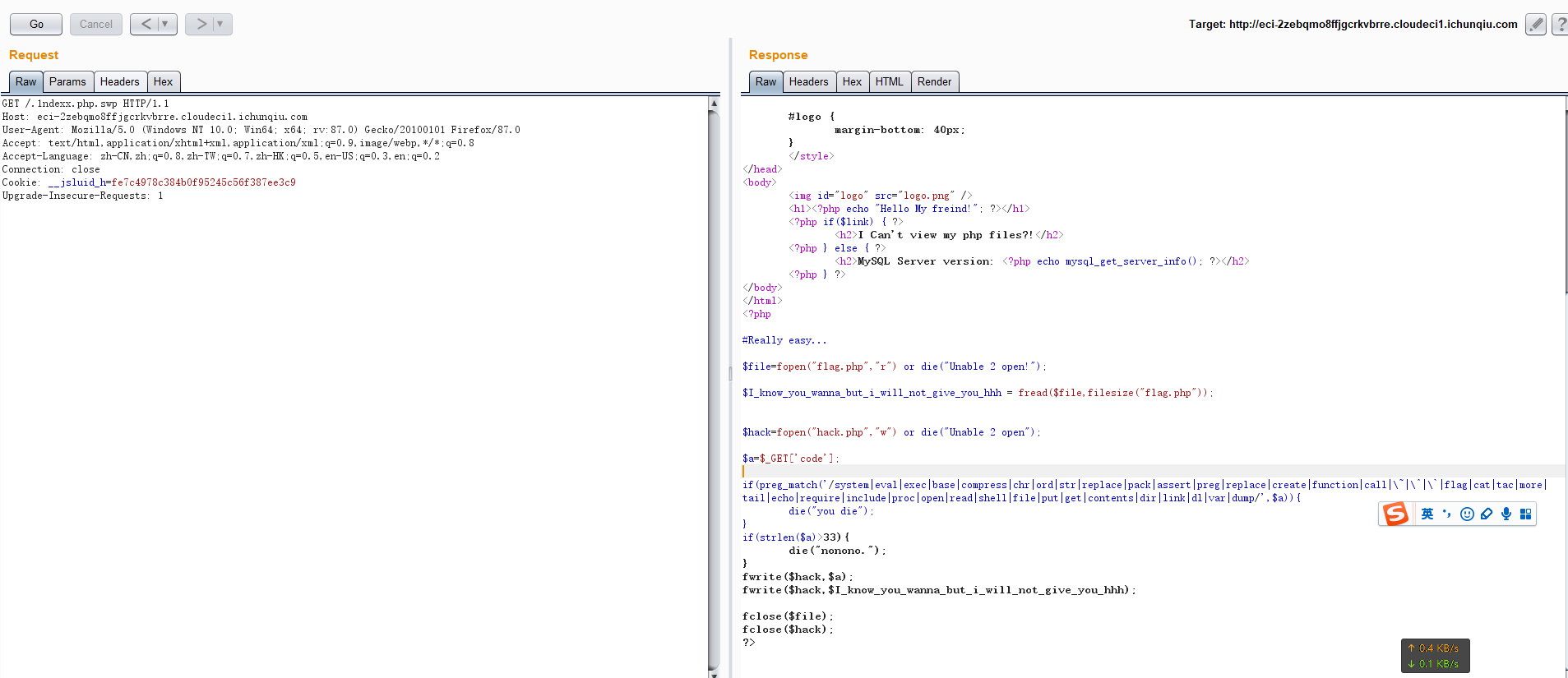
Task: Click the fwrite($hack,$a) line
Action: pyautogui.click(x=798, y=577)
